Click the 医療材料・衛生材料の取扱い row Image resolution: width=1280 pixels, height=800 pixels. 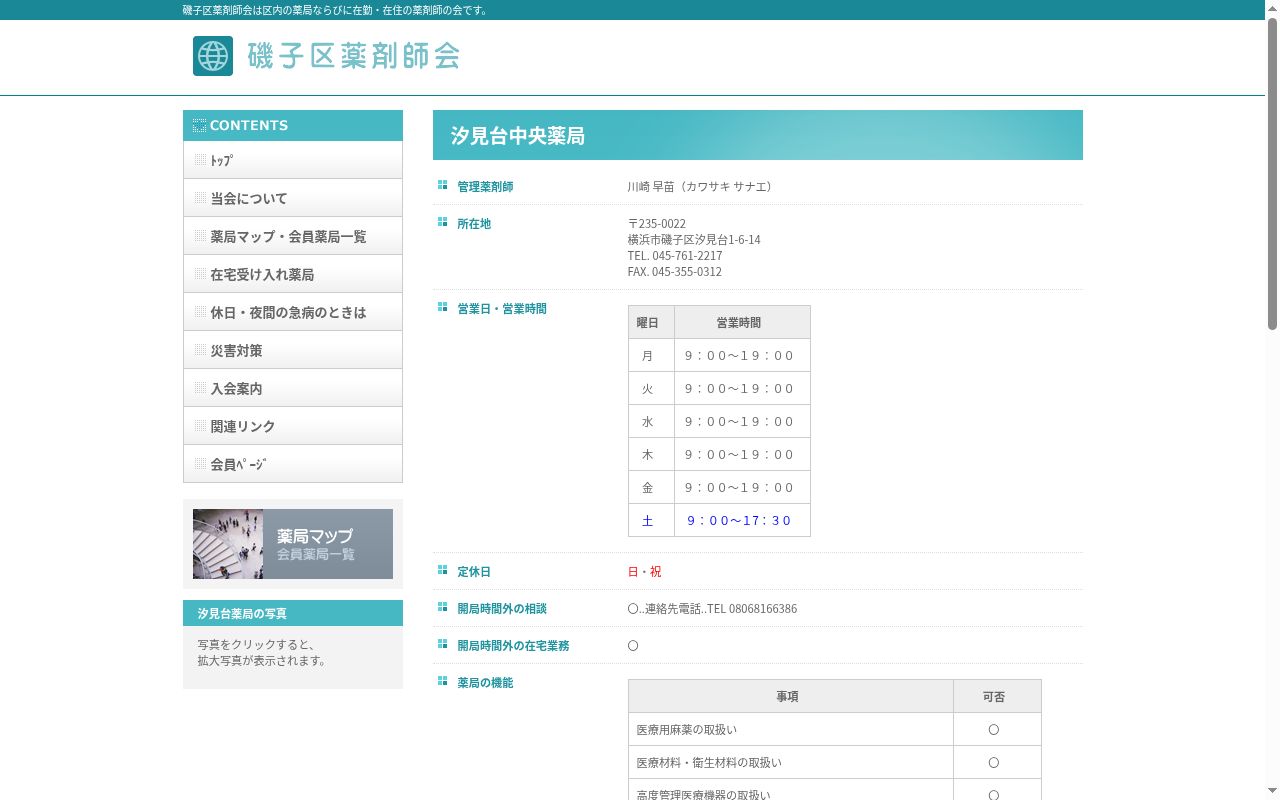[834, 762]
